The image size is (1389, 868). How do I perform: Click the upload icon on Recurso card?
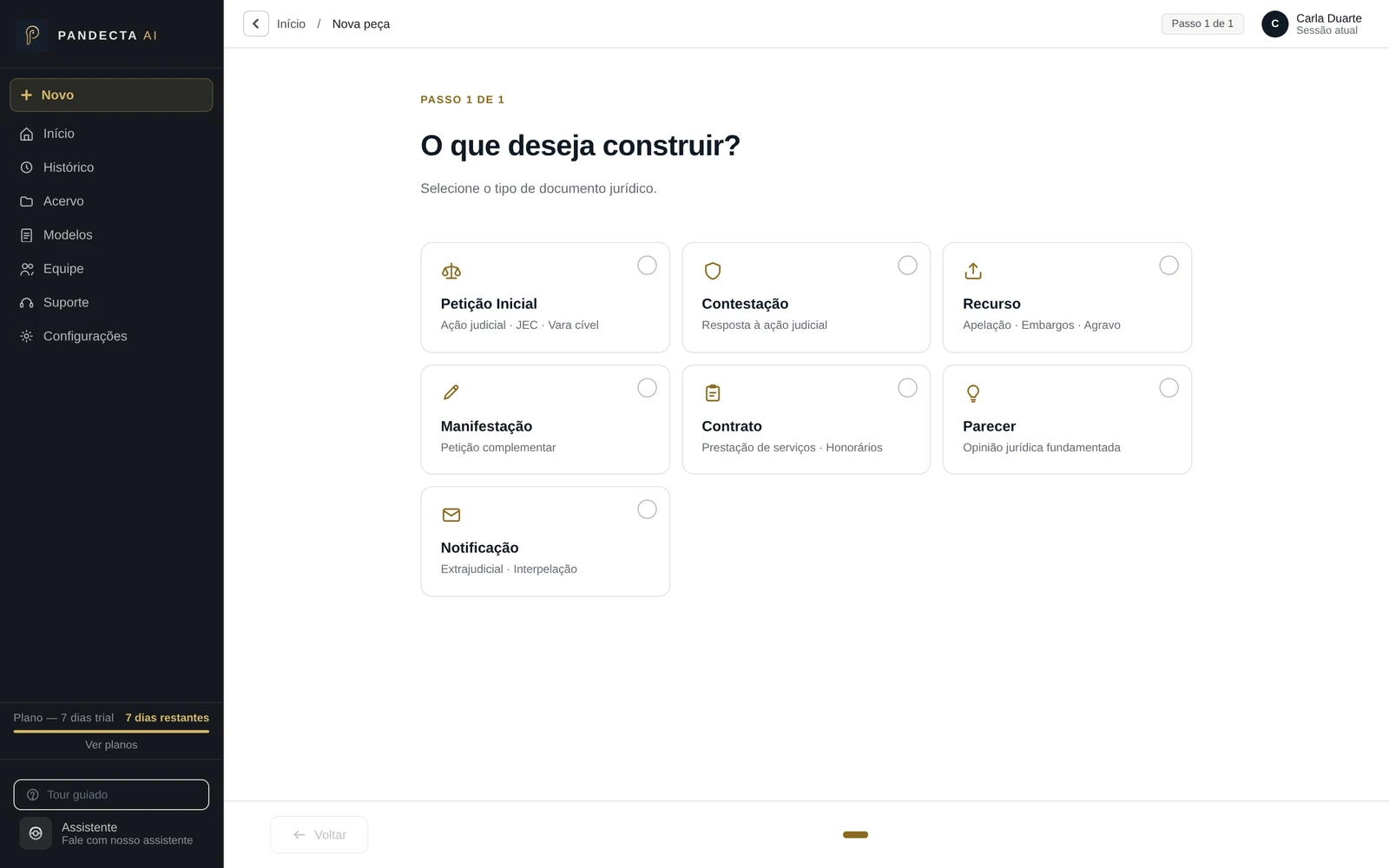pos(973,271)
